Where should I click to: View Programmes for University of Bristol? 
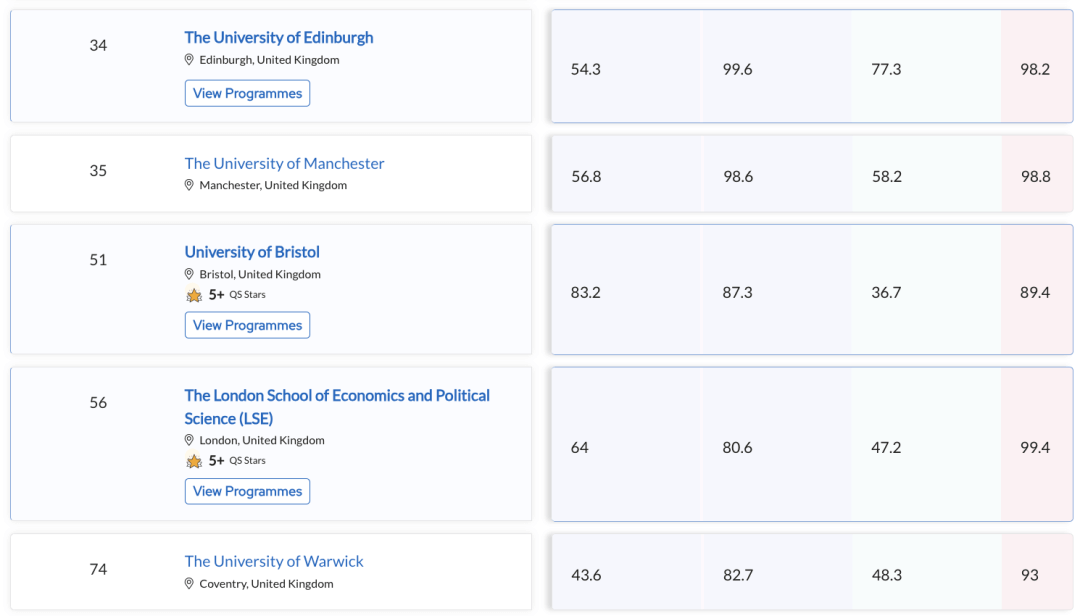tap(247, 325)
